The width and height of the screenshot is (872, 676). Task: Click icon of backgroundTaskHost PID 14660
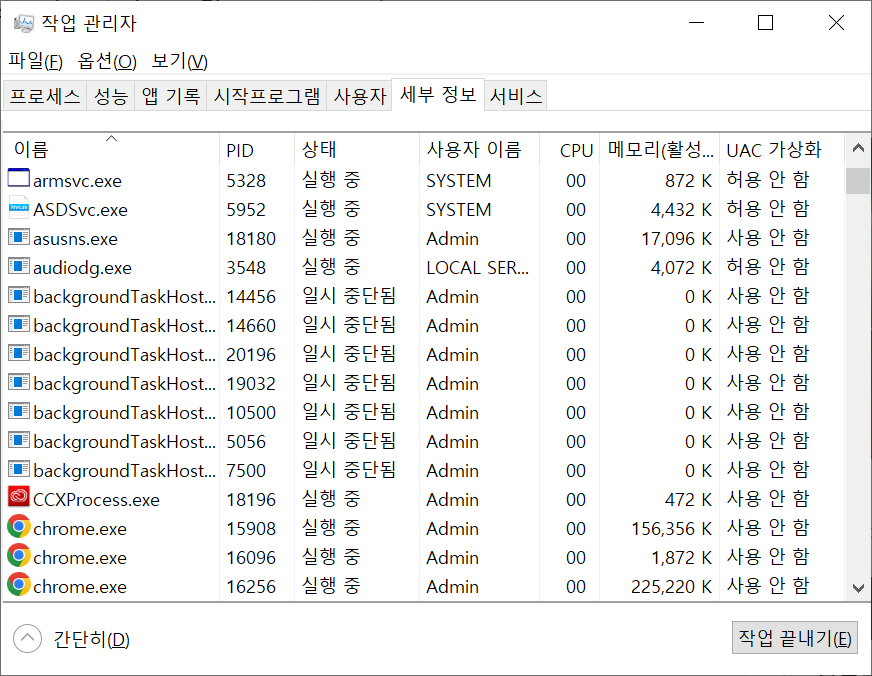click(18, 324)
